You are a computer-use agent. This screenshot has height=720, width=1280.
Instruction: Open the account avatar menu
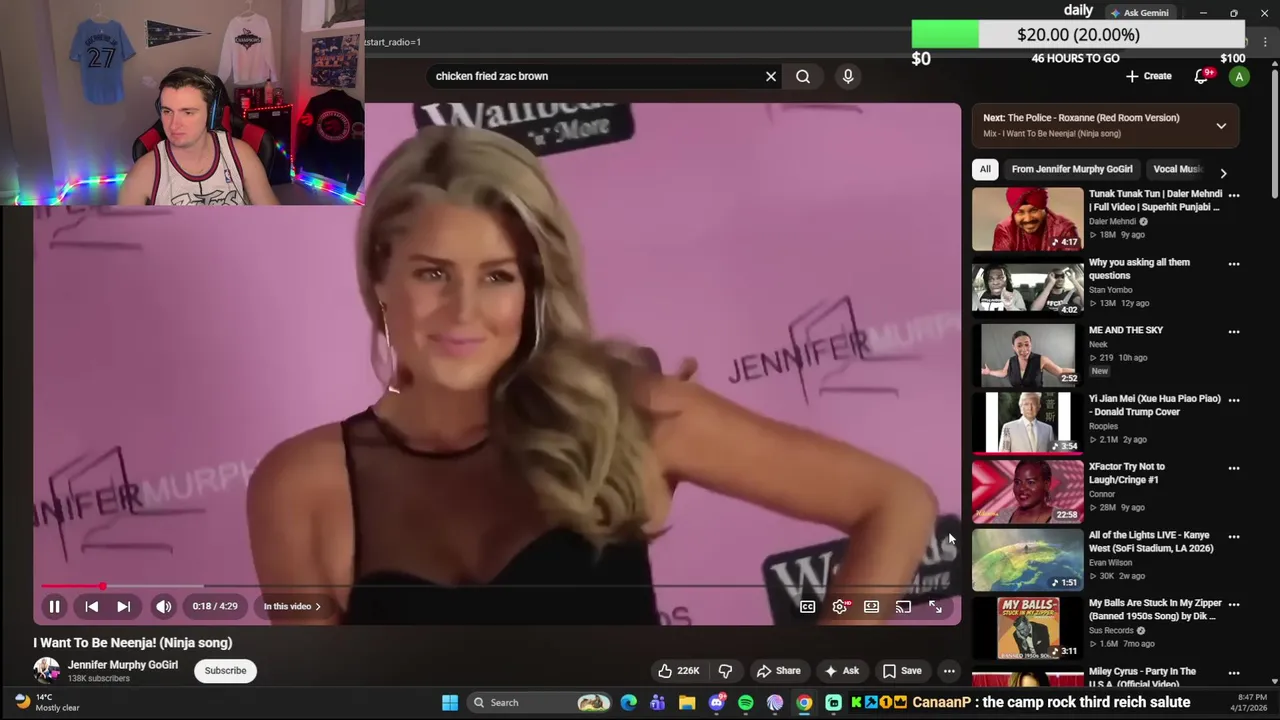(1239, 77)
